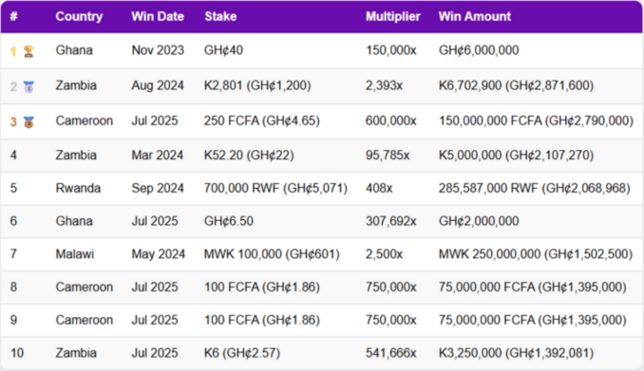
Task: Select the Malawi country cell
Action: [75, 254]
